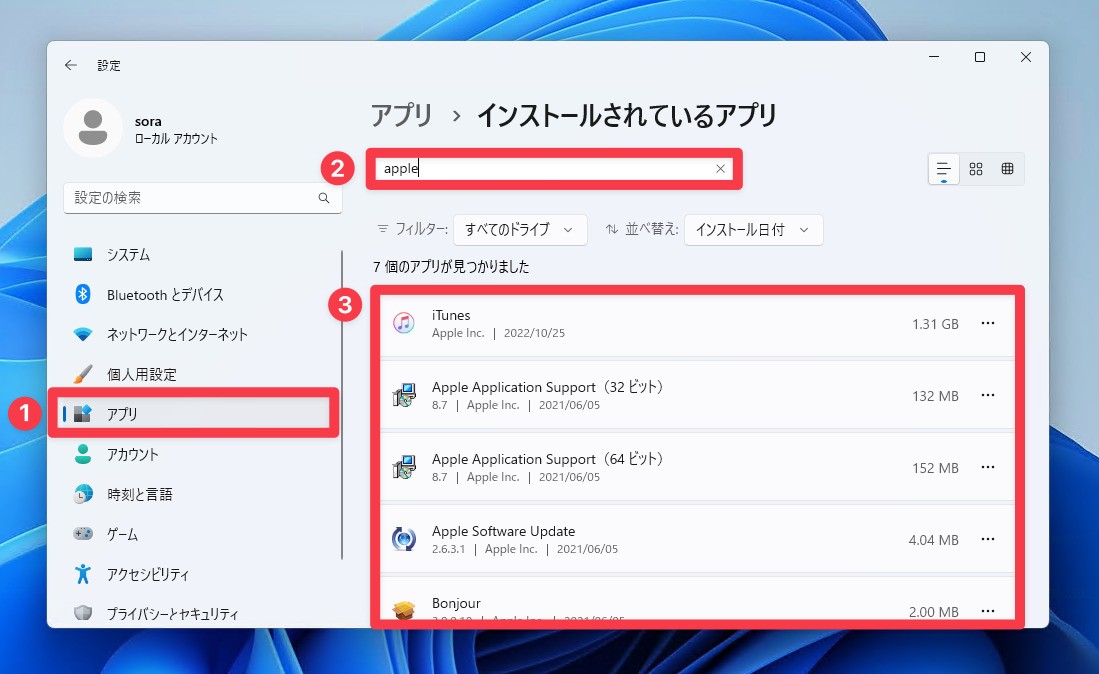Screen dimensions: 1099x674
Task: Click the Apple Application Support (32 ビット) icon
Action: pyautogui.click(x=404, y=396)
